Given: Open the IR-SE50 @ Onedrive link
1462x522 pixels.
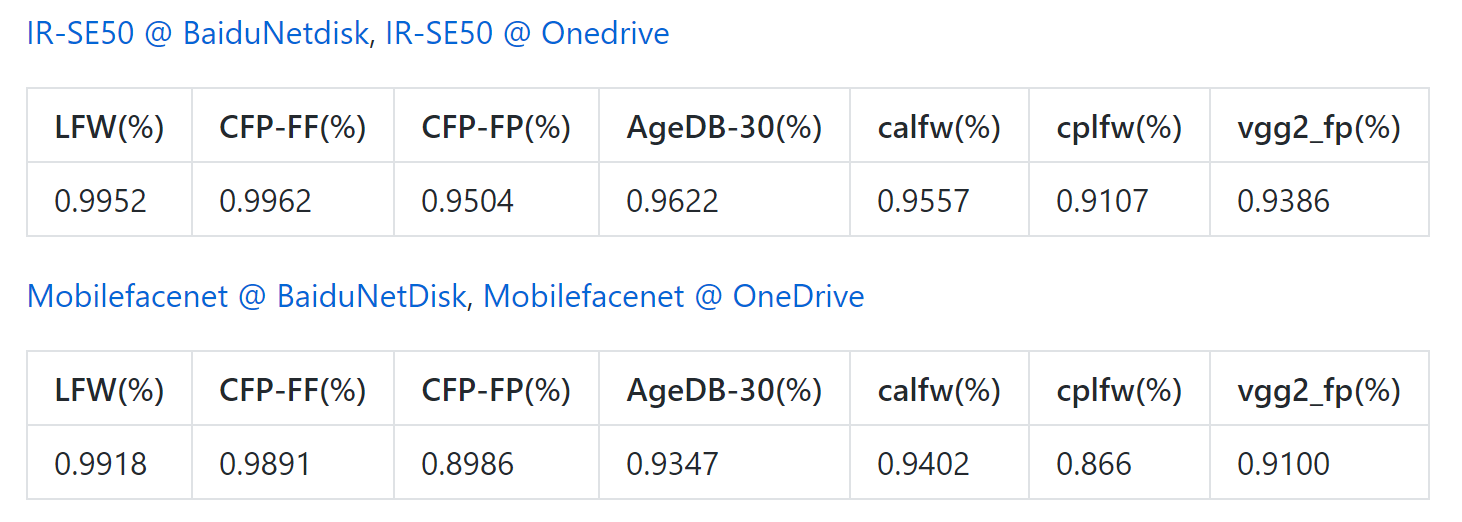Looking at the screenshot, I should point(527,33).
